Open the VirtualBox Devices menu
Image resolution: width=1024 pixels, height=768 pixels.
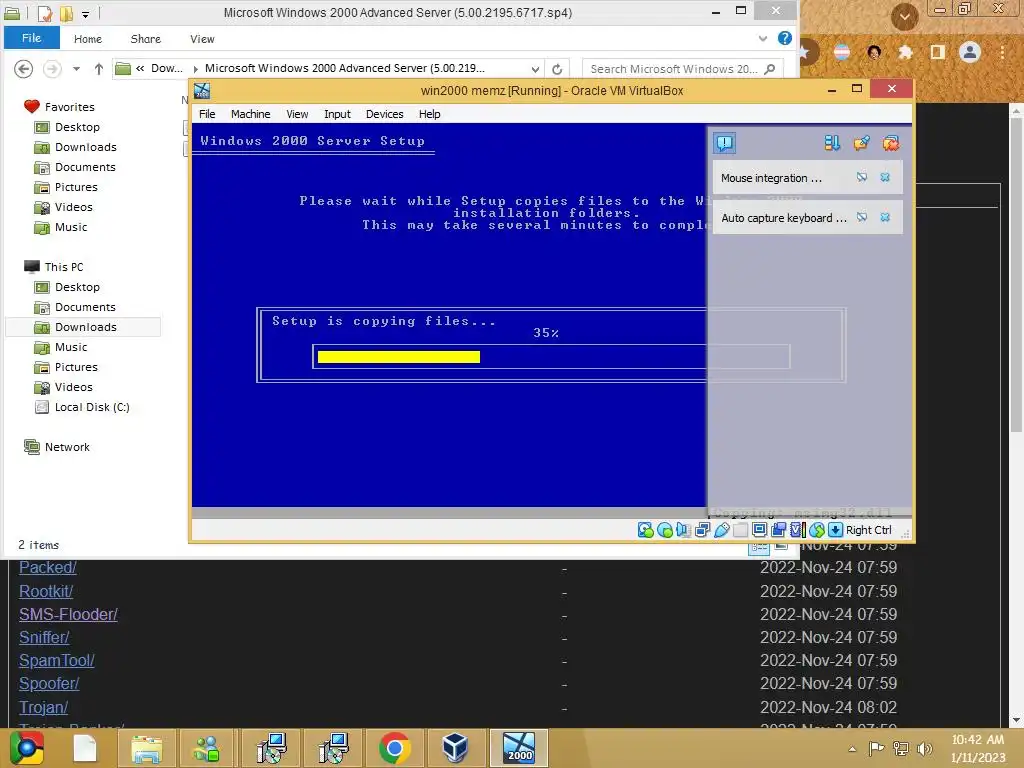[384, 114]
